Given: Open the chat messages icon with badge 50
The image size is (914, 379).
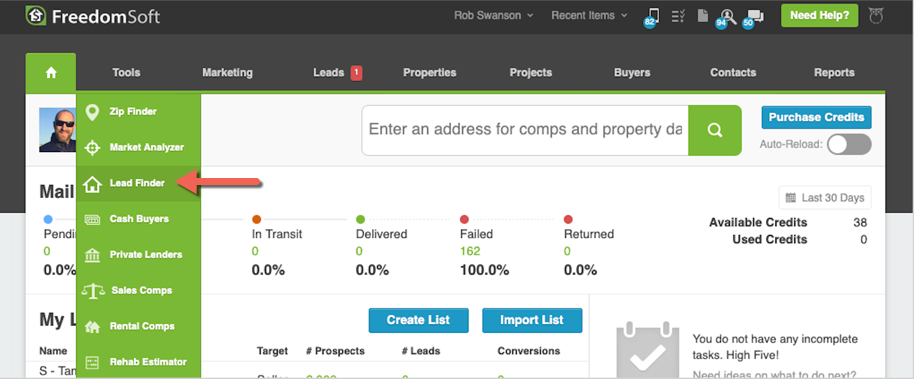Looking at the screenshot, I should click(754, 18).
